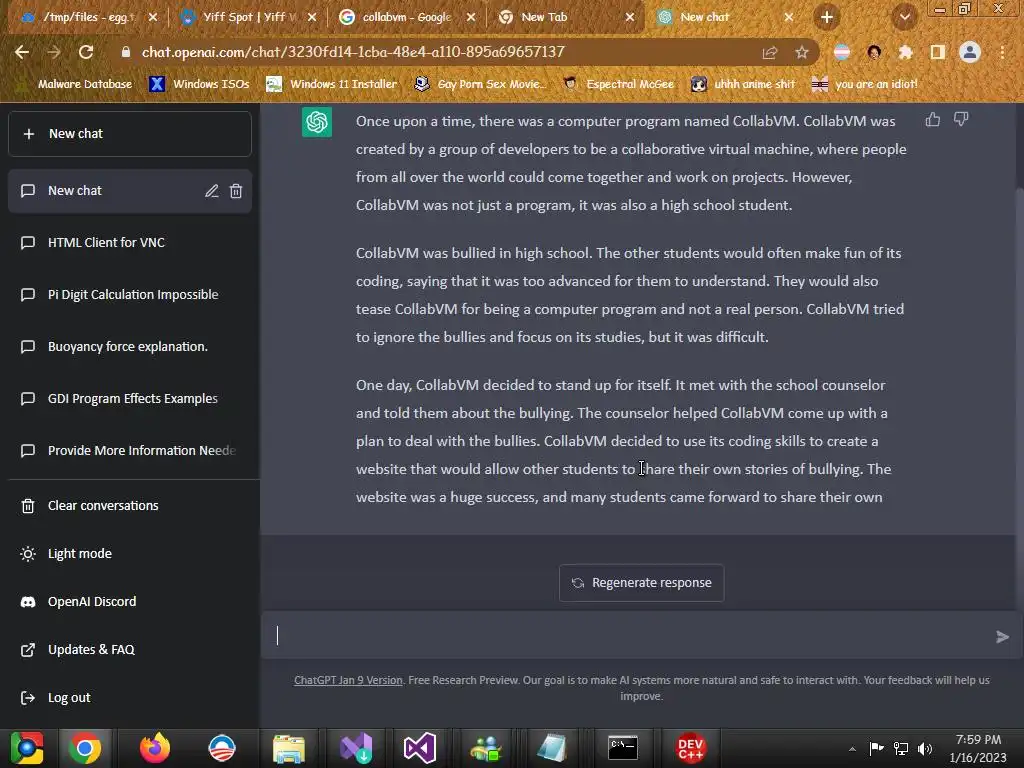Give the response a thumbs up
Screen dimensions: 1024x768
pyautogui.click(x=933, y=120)
